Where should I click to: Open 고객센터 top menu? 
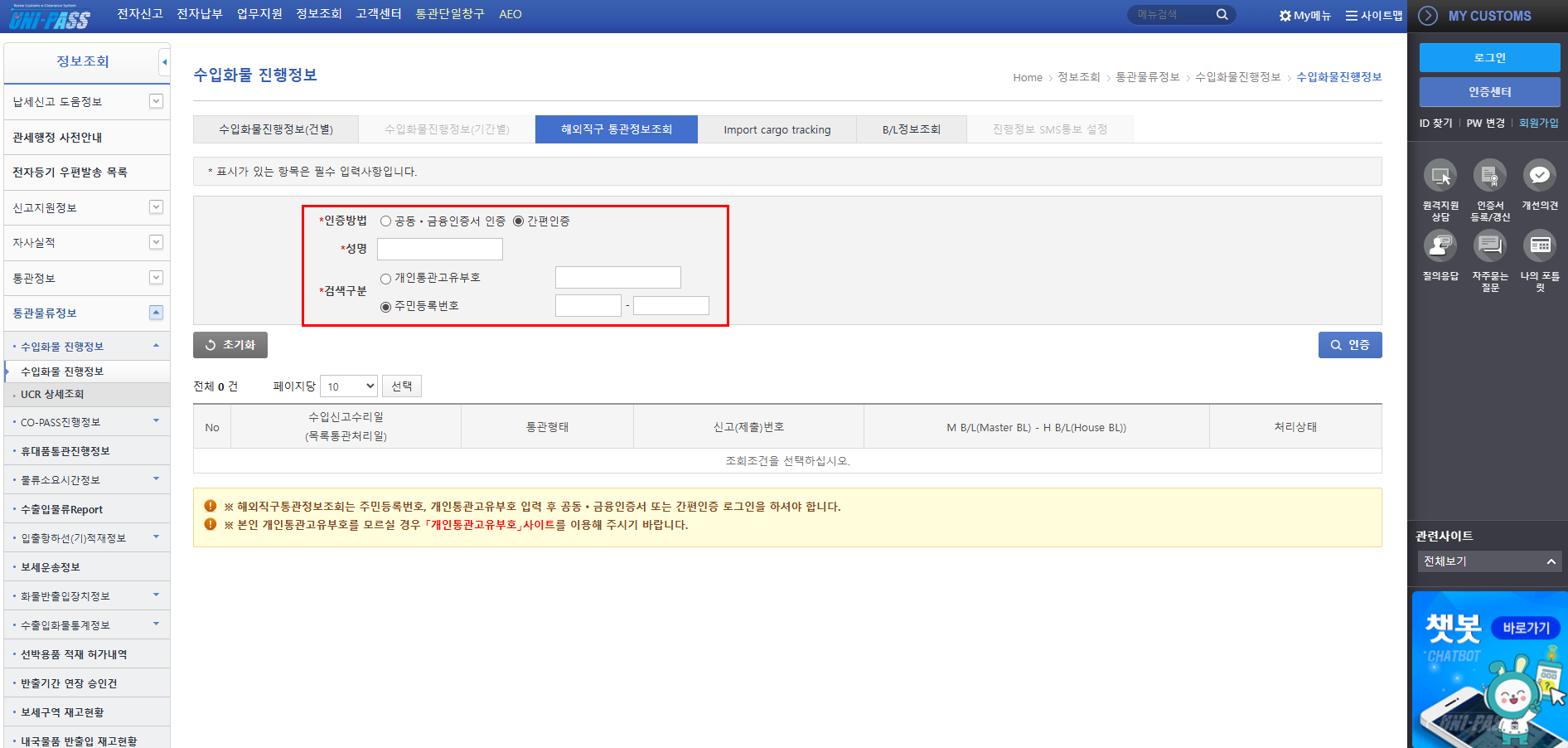coord(379,14)
